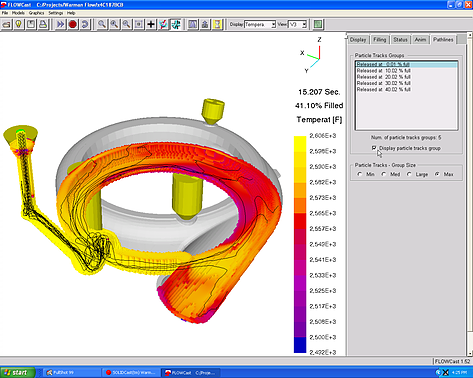Image resolution: width=473 pixels, height=378 pixels.
Task: Select the Min group size radio button
Action: pyautogui.click(x=360, y=174)
